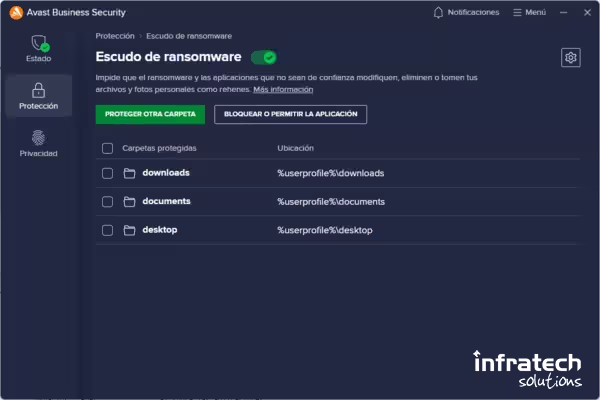600x400 pixels.
Task: Open Notificaciones bell
Action: coord(466,13)
